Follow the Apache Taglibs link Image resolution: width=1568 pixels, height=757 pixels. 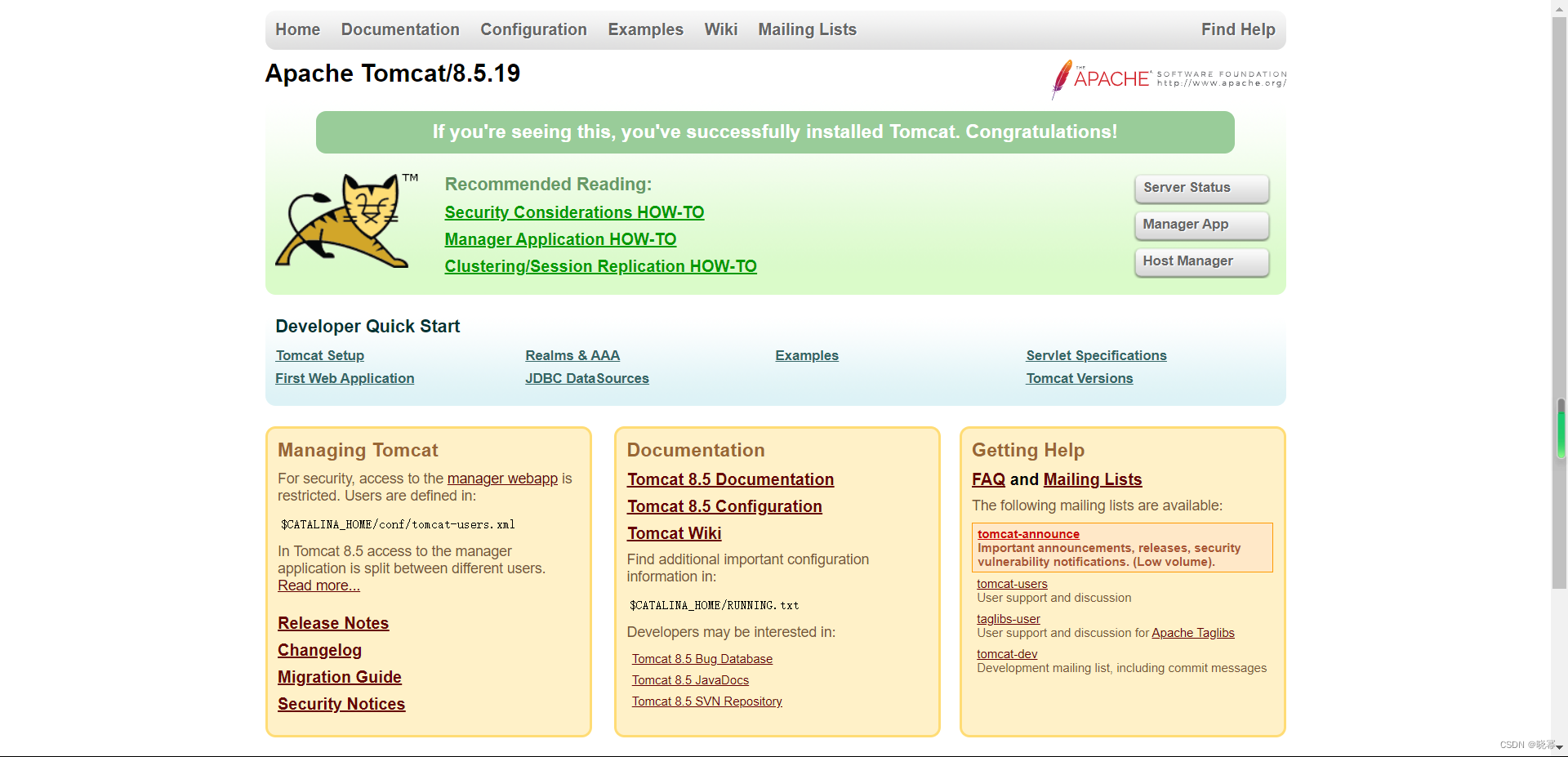pyautogui.click(x=1193, y=633)
